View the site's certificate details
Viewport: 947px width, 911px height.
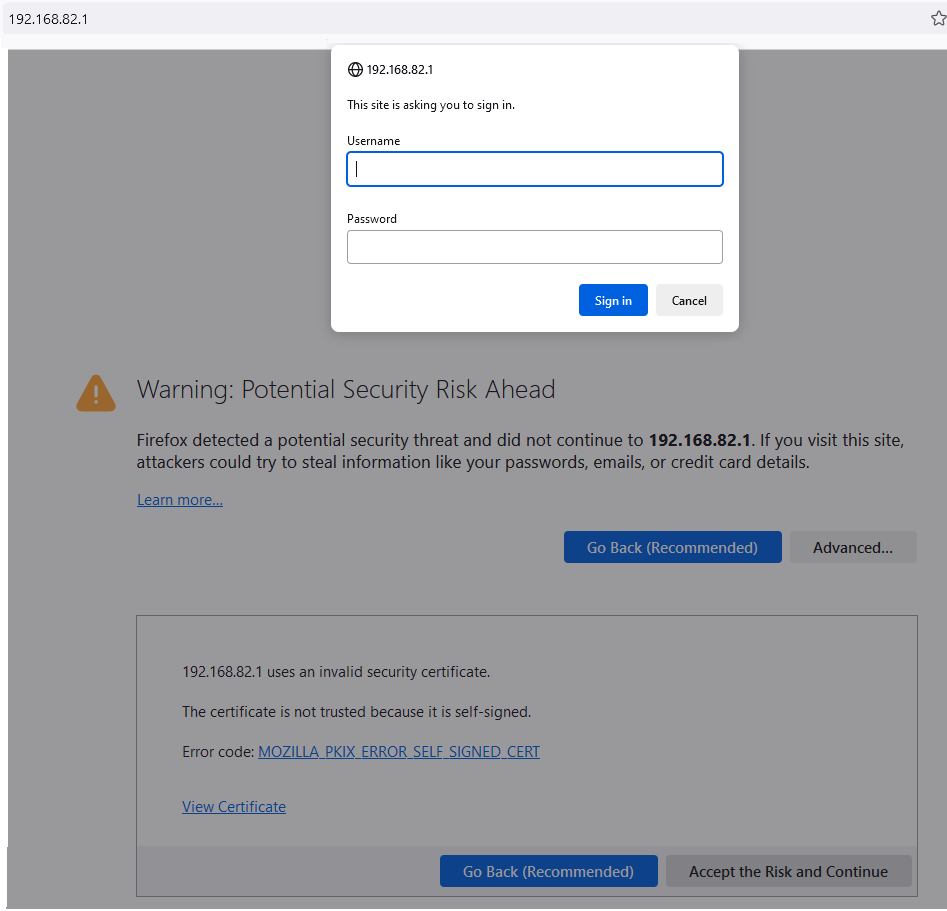coord(234,806)
